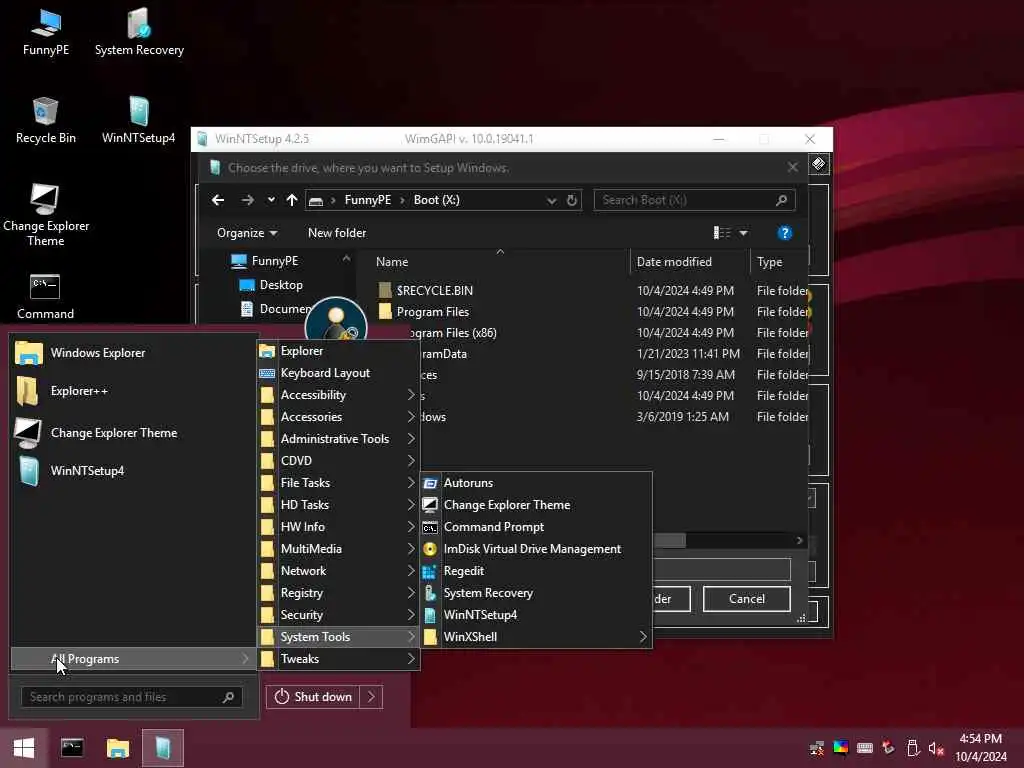1024x768 pixels.
Task: Open Autoruns in System Tools submenu
Action: point(536,483)
